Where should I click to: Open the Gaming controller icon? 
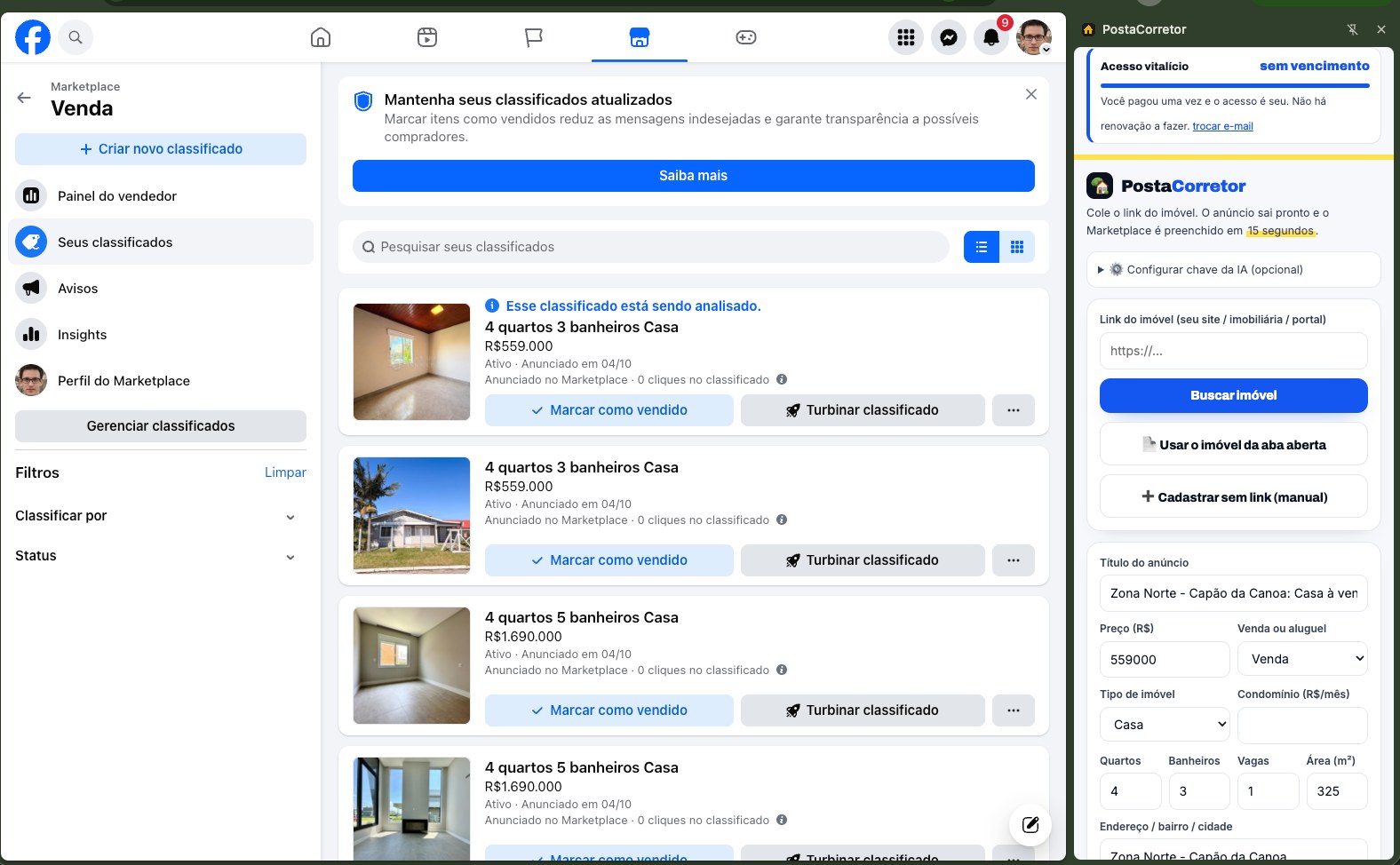746,37
